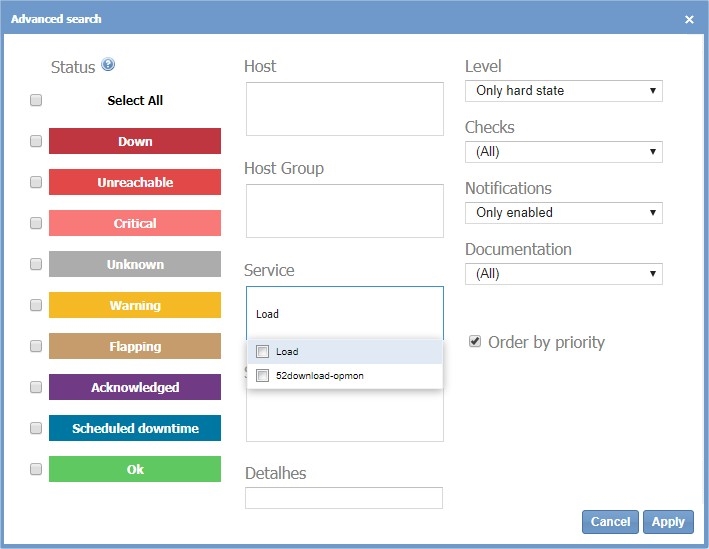Open the Notifications dropdown
This screenshot has width=709, height=549.
(563, 213)
